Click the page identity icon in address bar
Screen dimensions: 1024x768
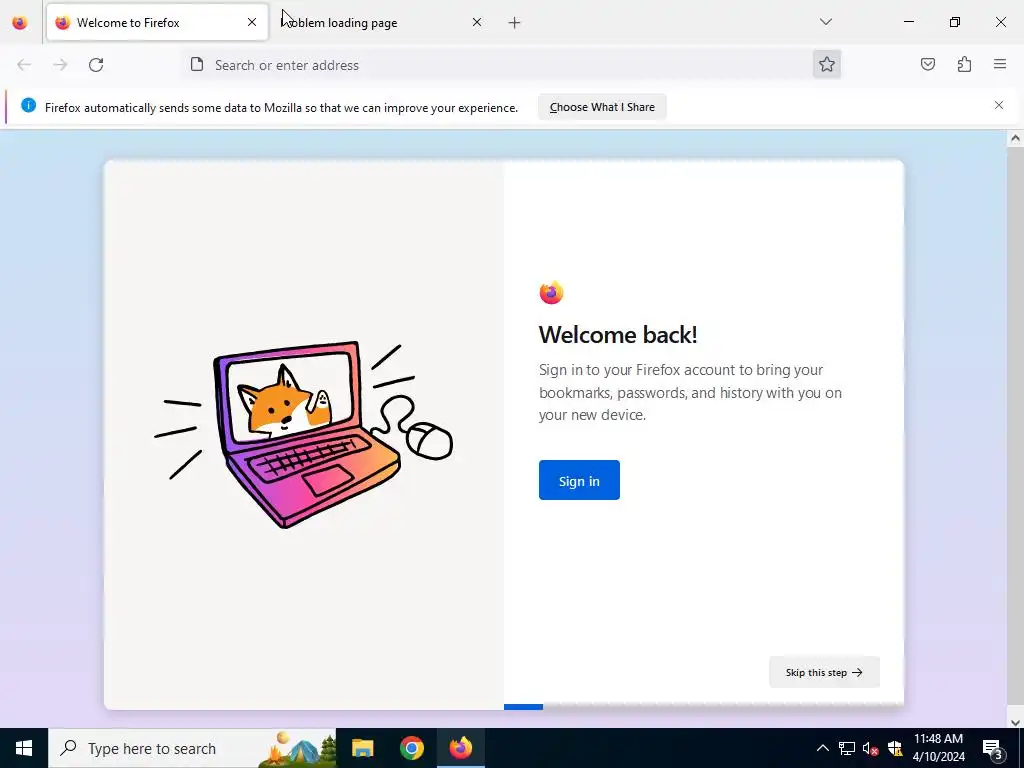197,64
